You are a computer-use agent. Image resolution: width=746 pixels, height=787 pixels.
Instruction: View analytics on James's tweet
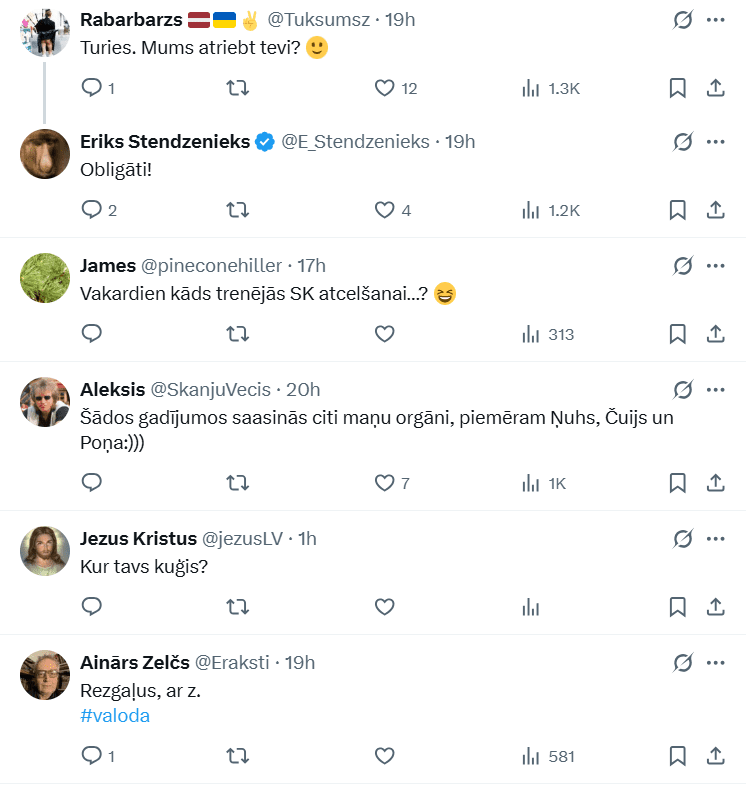(531, 334)
